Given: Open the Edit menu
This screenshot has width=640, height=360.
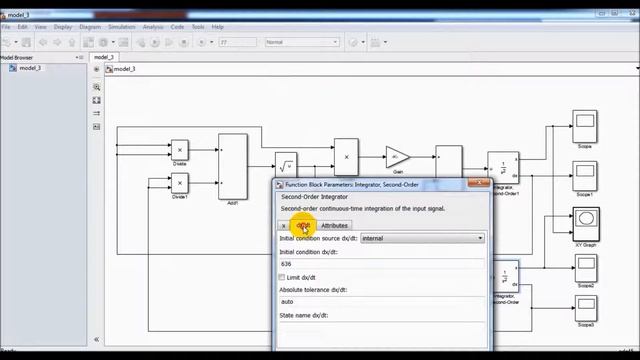Looking at the screenshot, I should pos(22,27).
